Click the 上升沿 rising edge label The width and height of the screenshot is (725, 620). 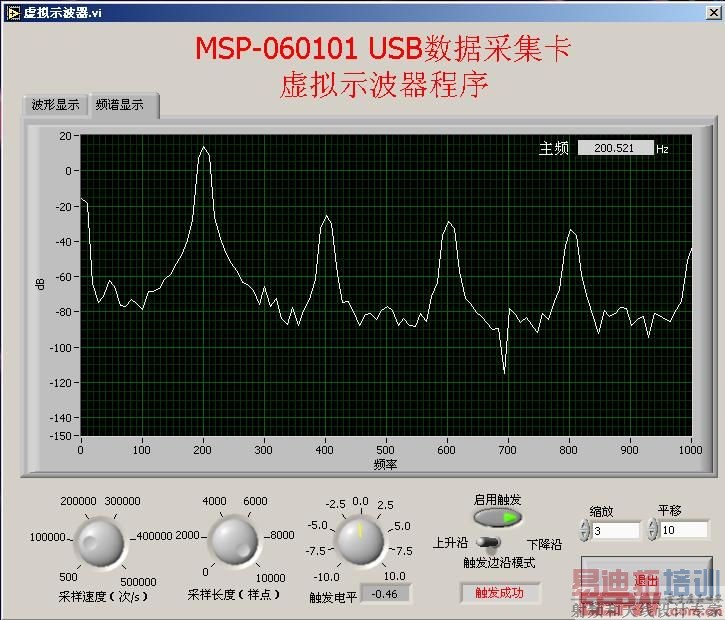click(450, 542)
